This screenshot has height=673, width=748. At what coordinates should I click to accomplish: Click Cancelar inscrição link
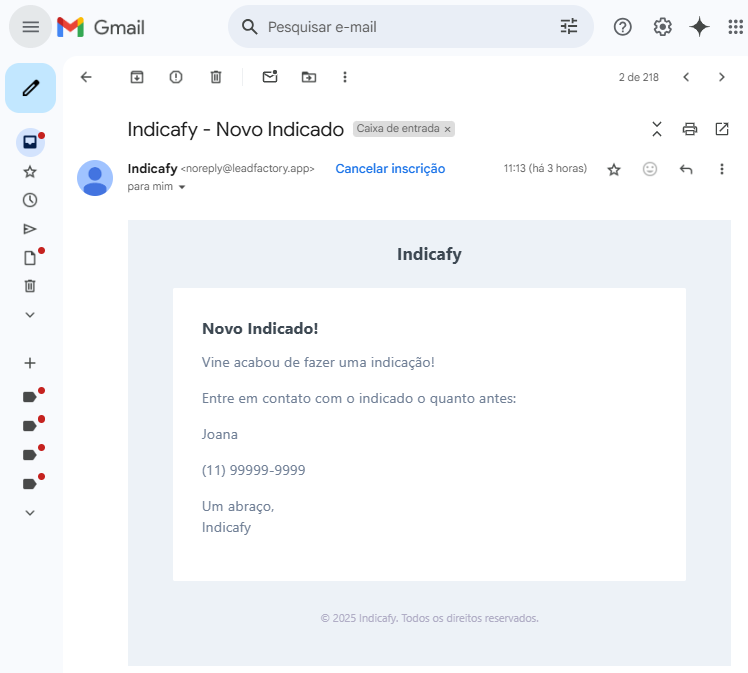click(x=390, y=168)
